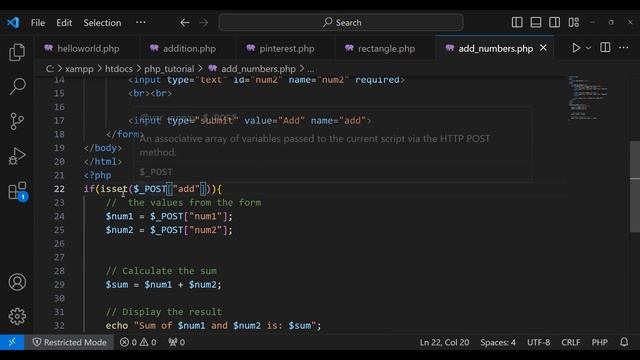Open remote window indicator in status bar

[x=12, y=342]
